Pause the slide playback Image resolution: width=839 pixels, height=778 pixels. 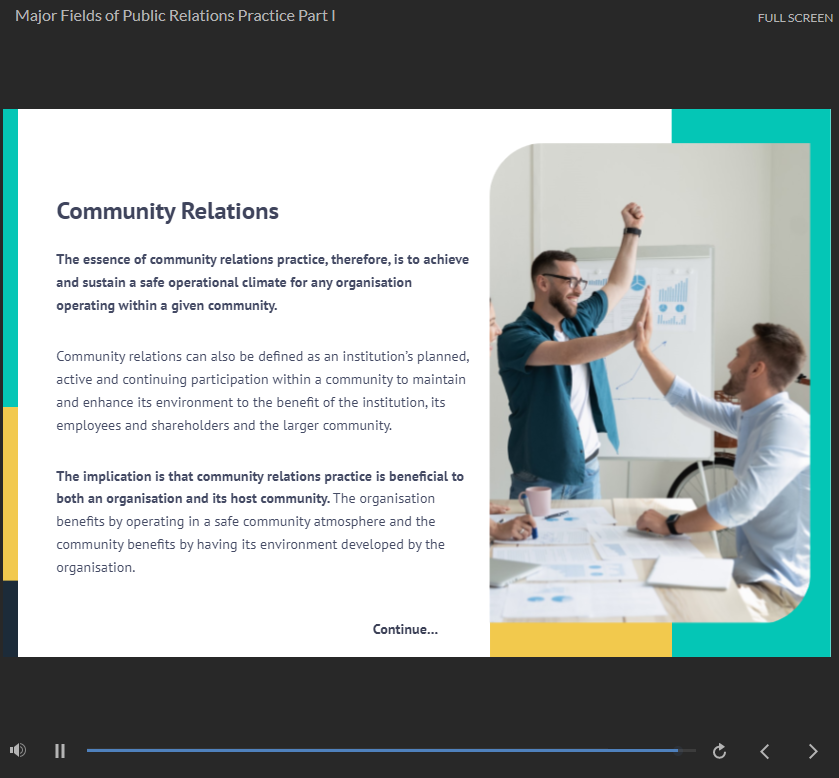pyautogui.click(x=60, y=751)
